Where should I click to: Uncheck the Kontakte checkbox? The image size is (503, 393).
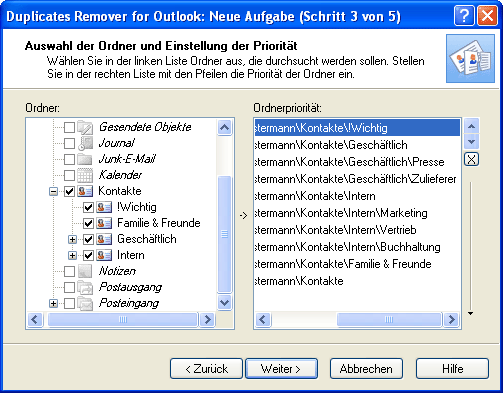(x=69, y=191)
